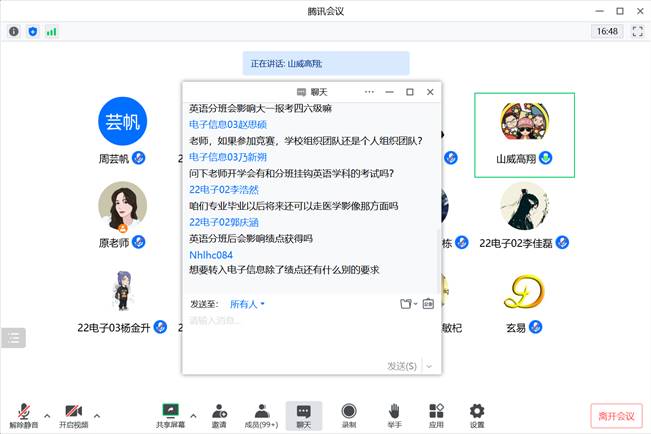Expand send options arrow next to 发送(S)
This screenshot has height=434, width=651.
tap(429, 366)
